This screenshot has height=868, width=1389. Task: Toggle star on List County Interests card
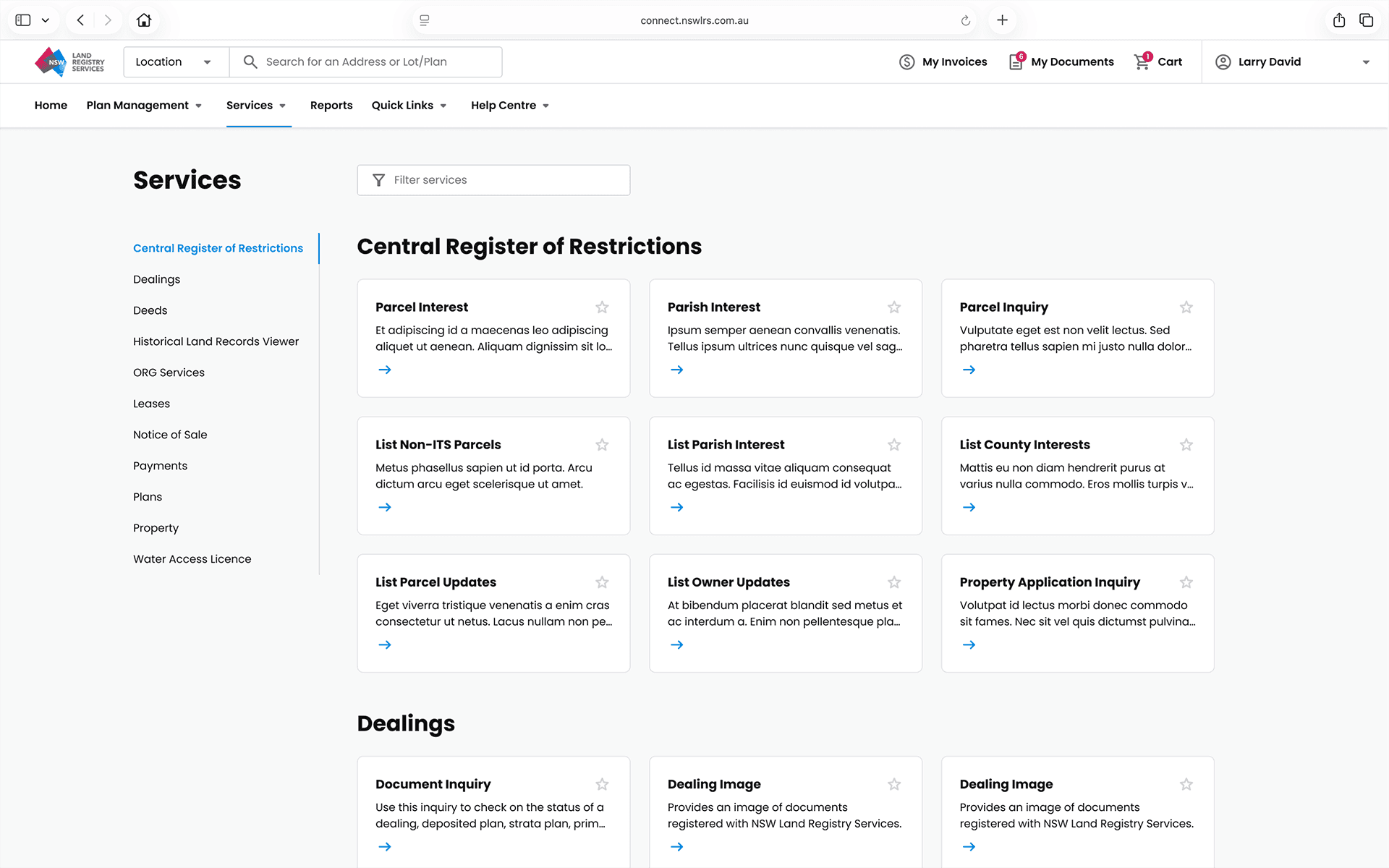click(x=1186, y=445)
